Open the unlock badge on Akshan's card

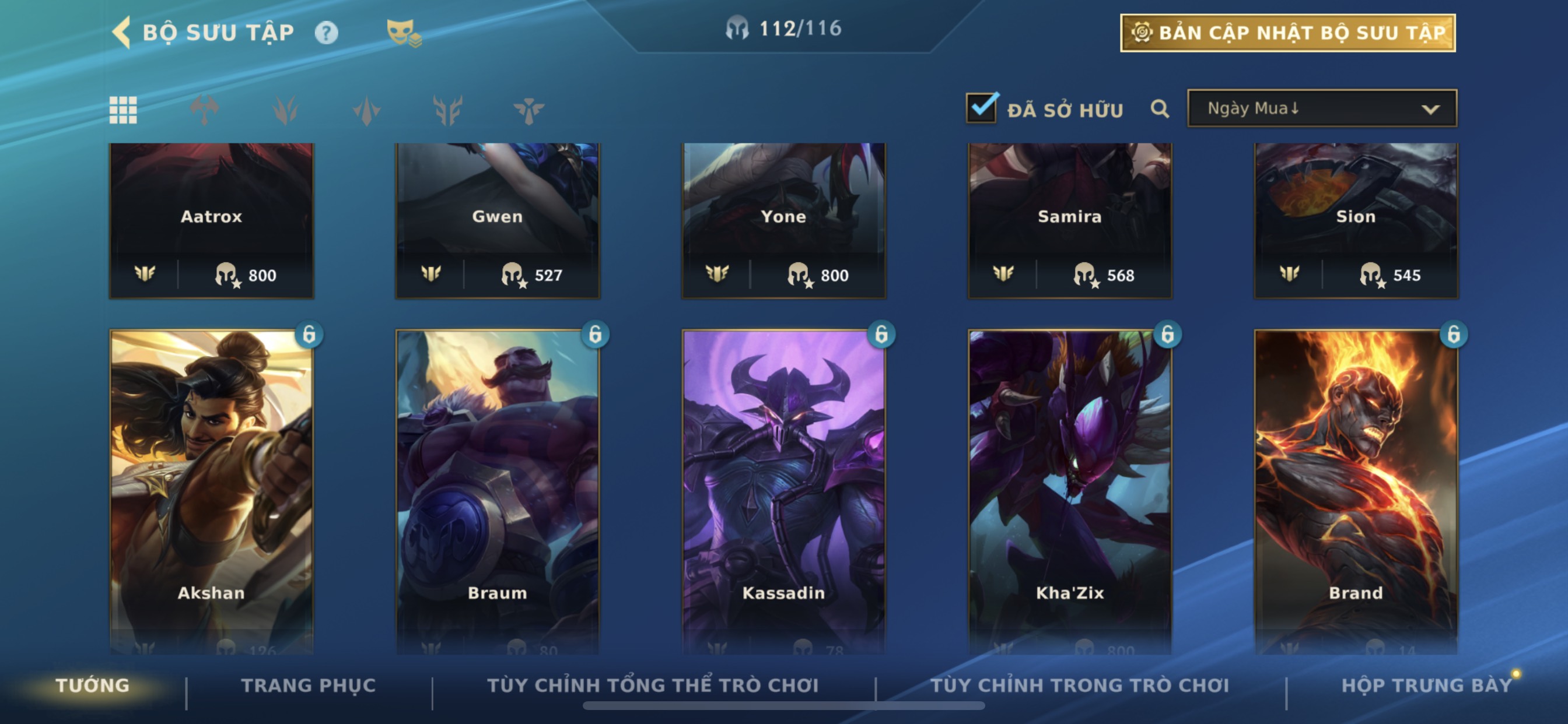point(309,334)
